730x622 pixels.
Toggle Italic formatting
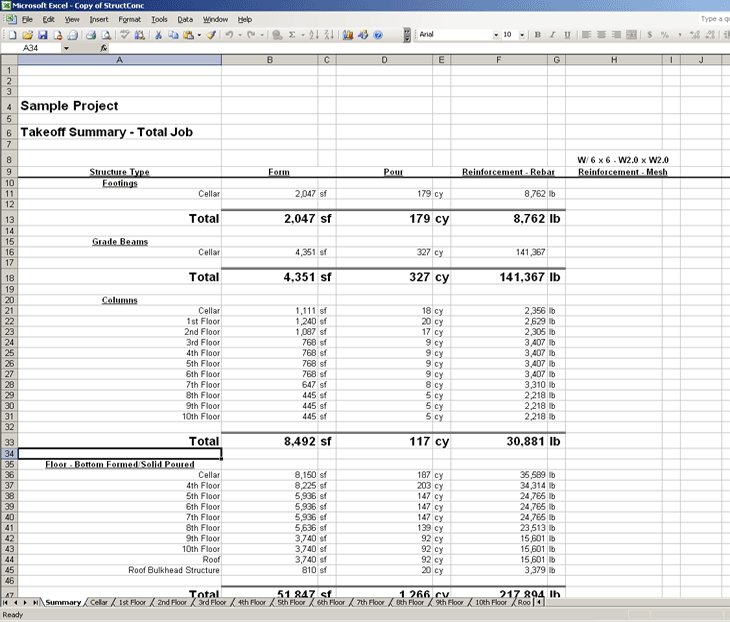552,34
